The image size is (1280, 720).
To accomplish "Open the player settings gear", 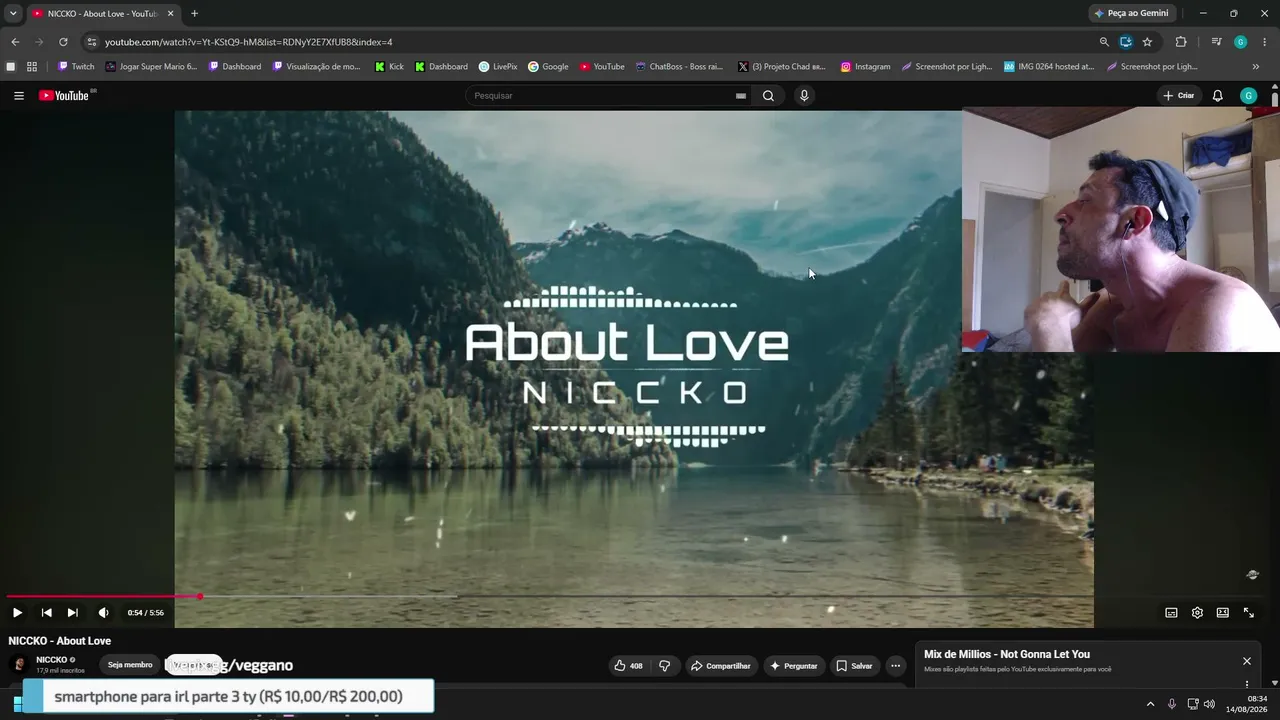I will [x=1197, y=613].
